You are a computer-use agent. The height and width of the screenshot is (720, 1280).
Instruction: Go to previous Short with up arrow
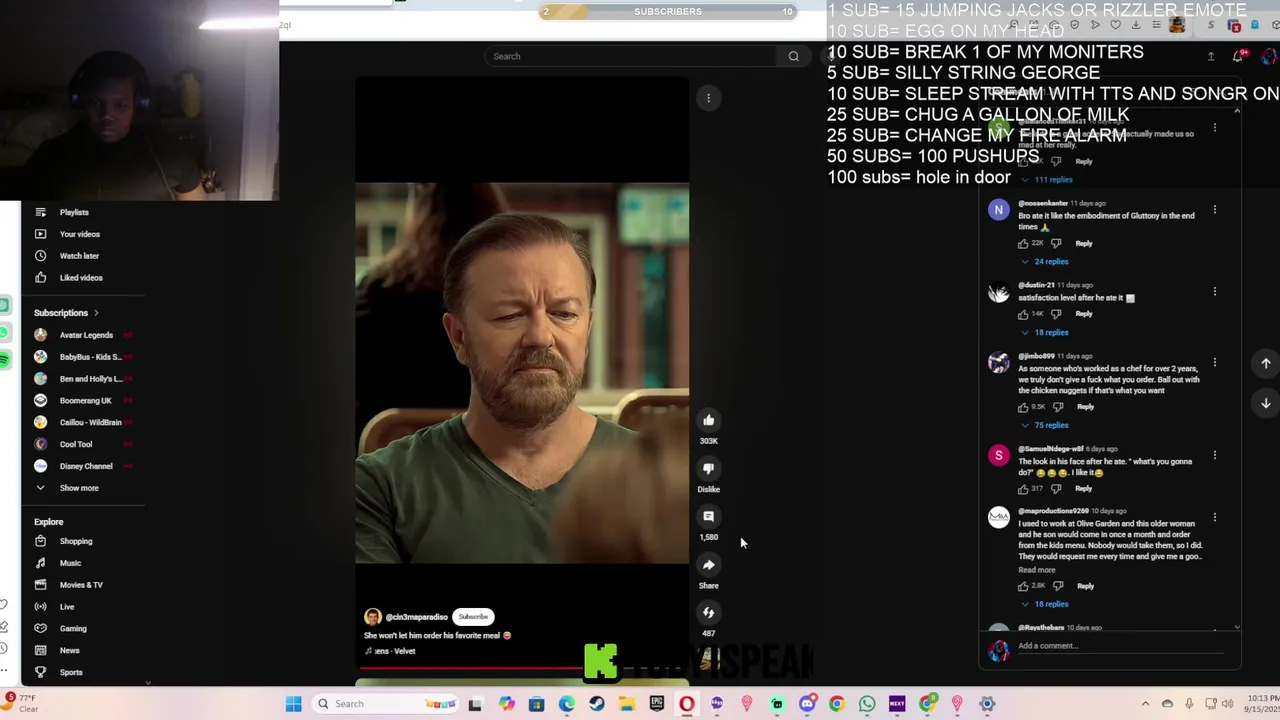[x=1265, y=364]
